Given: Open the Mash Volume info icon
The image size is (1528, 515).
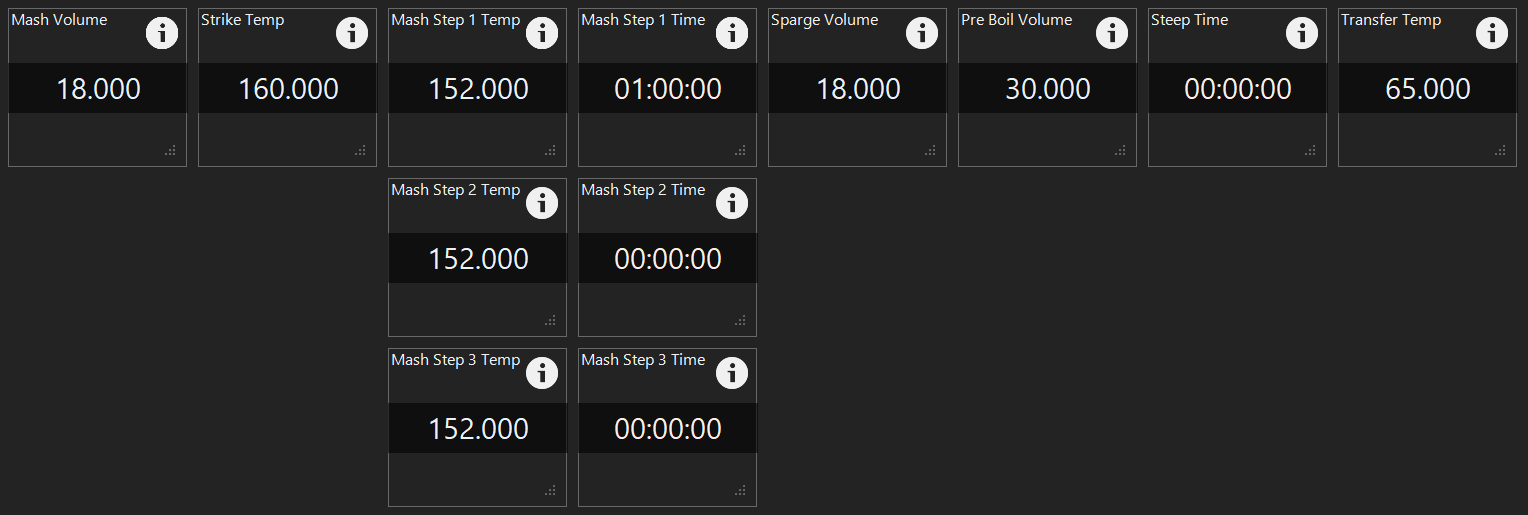Looking at the screenshot, I should pyautogui.click(x=162, y=33).
